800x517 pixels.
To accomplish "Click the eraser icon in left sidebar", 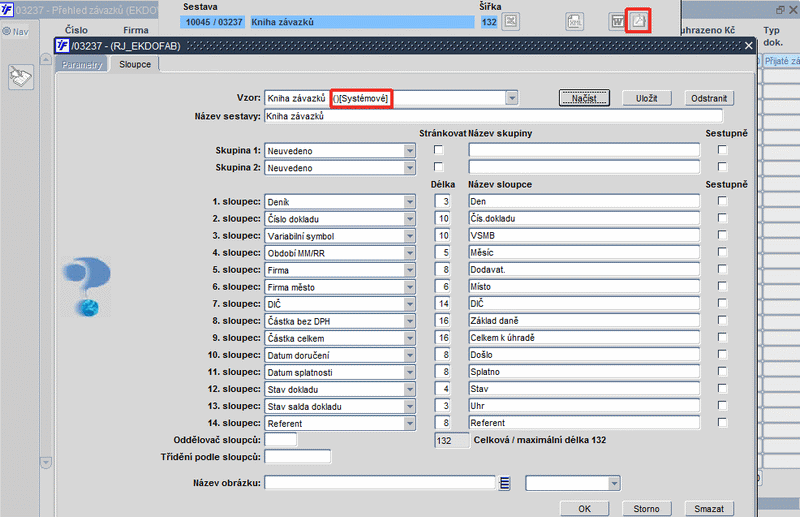I will click(x=21, y=77).
